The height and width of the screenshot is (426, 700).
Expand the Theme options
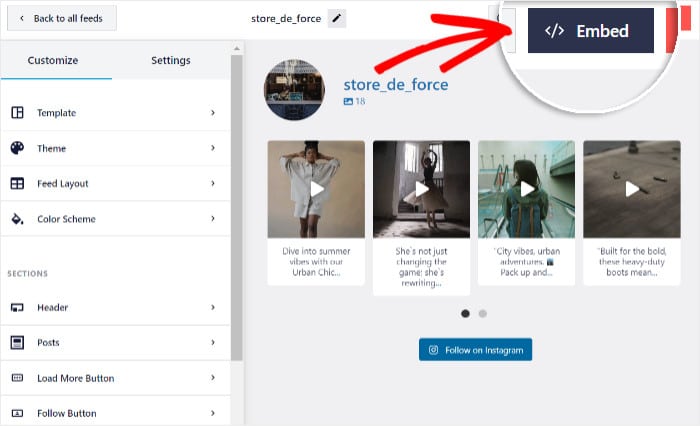[213, 148]
